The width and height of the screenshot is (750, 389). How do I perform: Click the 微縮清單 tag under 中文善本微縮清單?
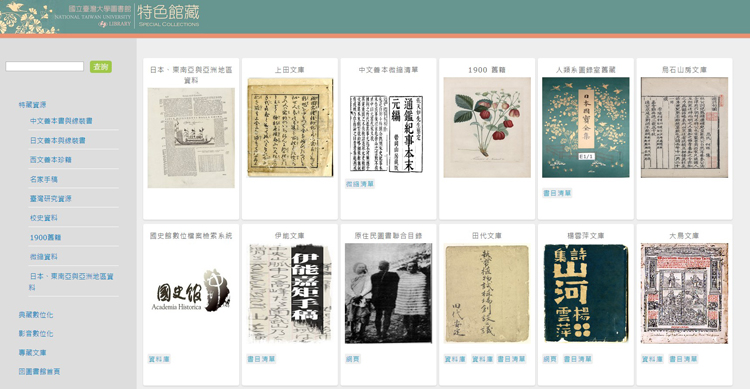(x=360, y=184)
